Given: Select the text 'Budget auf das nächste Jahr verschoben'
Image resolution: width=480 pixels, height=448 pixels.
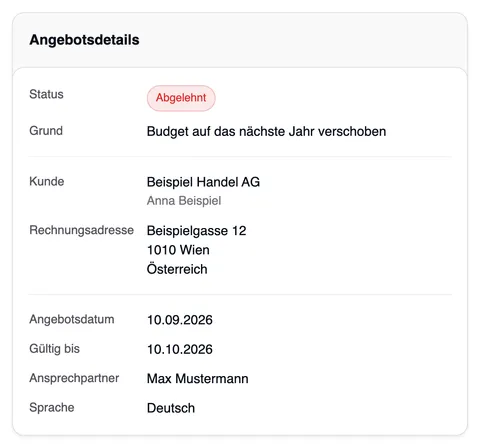Looking at the screenshot, I should (x=266, y=131).
